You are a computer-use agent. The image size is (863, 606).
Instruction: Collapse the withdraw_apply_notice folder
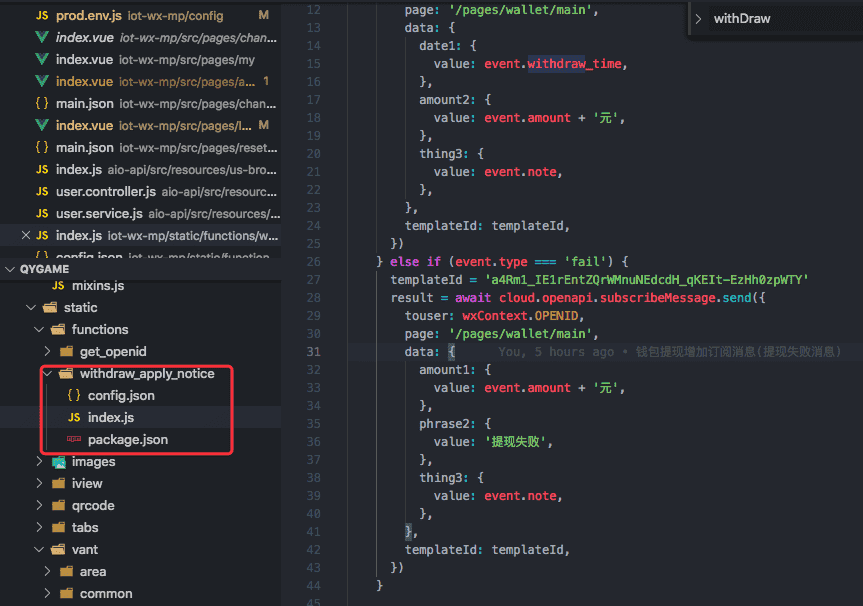[x=48, y=374]
